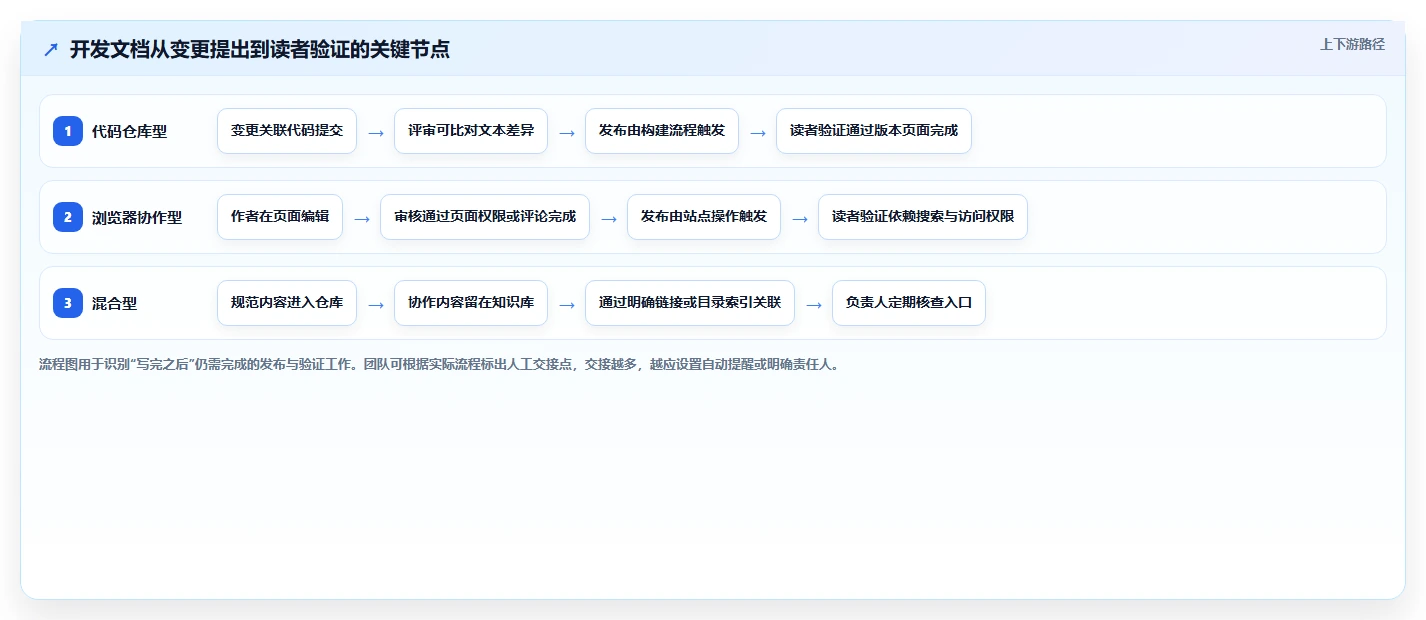Click the number 2 badge for 浏览器协作型

(x=68, y=217)
